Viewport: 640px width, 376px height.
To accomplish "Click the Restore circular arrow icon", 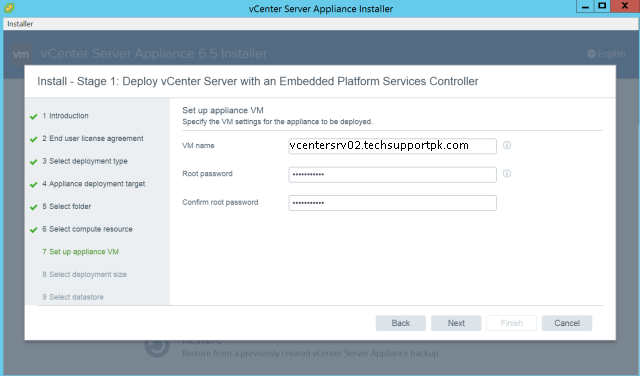I will (x=157, y=347).
